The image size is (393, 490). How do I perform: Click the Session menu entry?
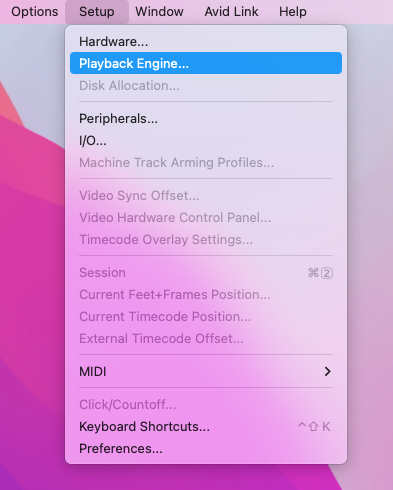pos(206,273)
